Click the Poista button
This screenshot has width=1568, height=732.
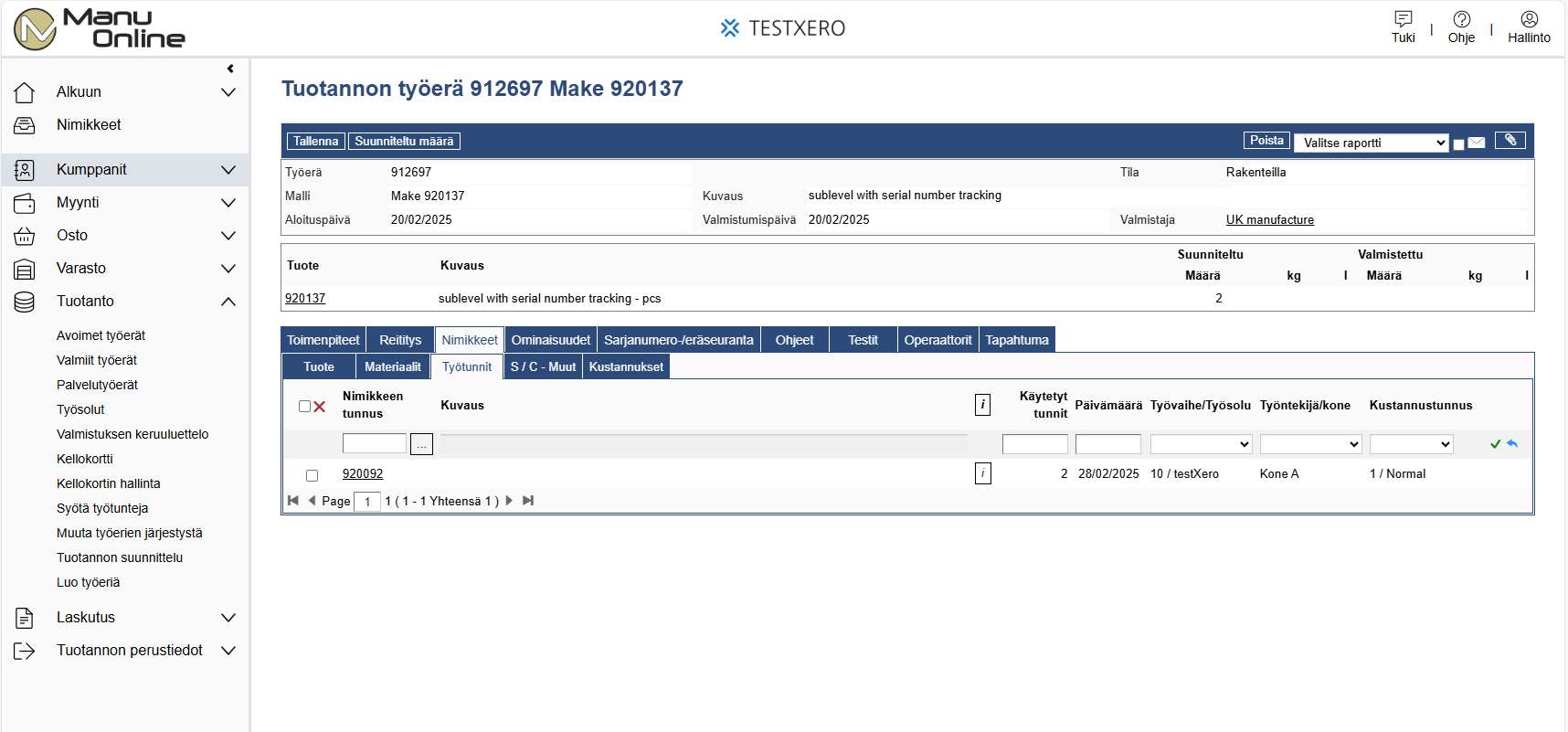[1266, 140]
